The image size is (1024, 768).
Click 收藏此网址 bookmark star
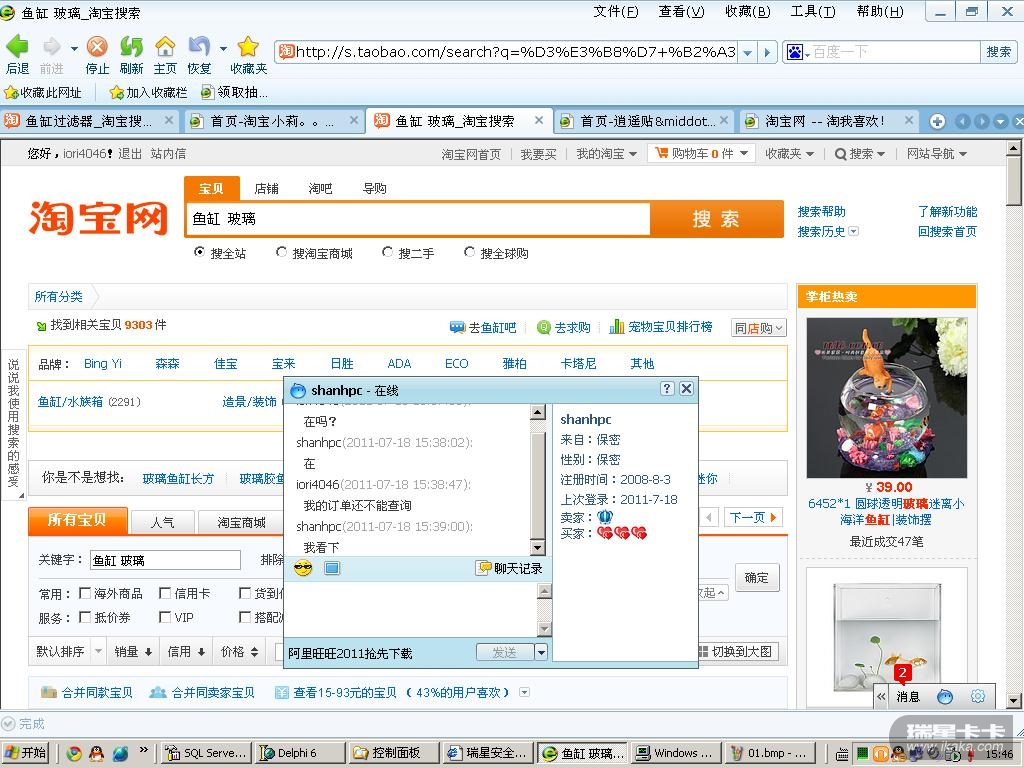[42, 93]
